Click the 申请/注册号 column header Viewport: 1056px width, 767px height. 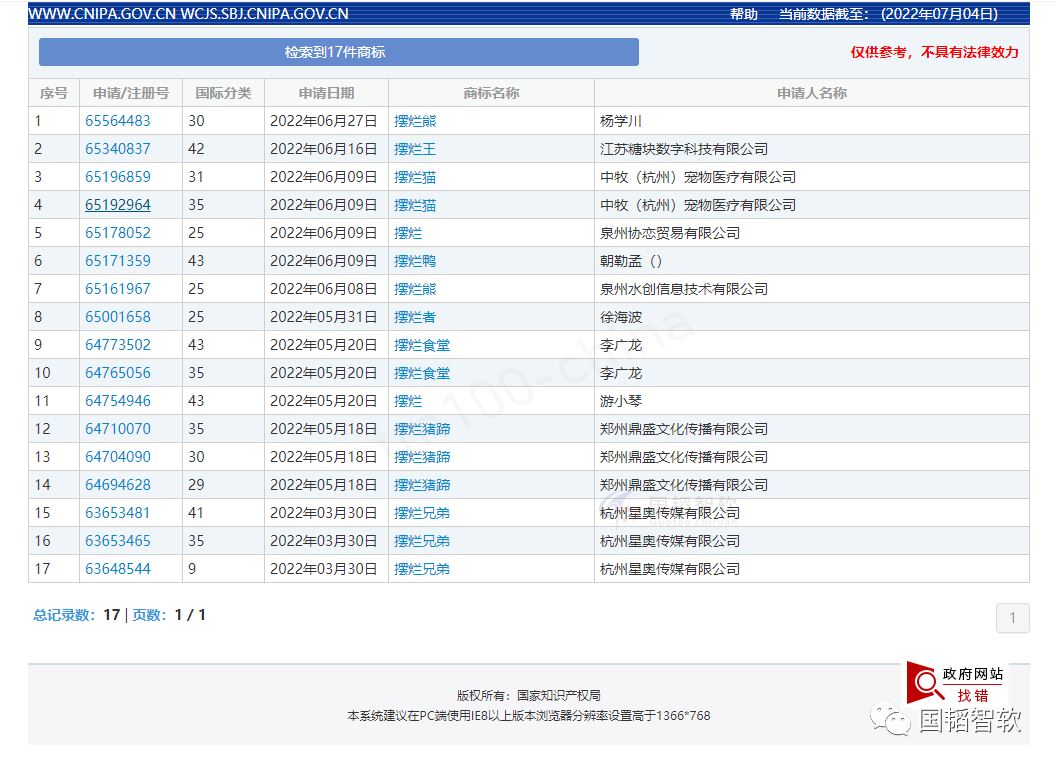pyautogui.click(x=131, y=93)
